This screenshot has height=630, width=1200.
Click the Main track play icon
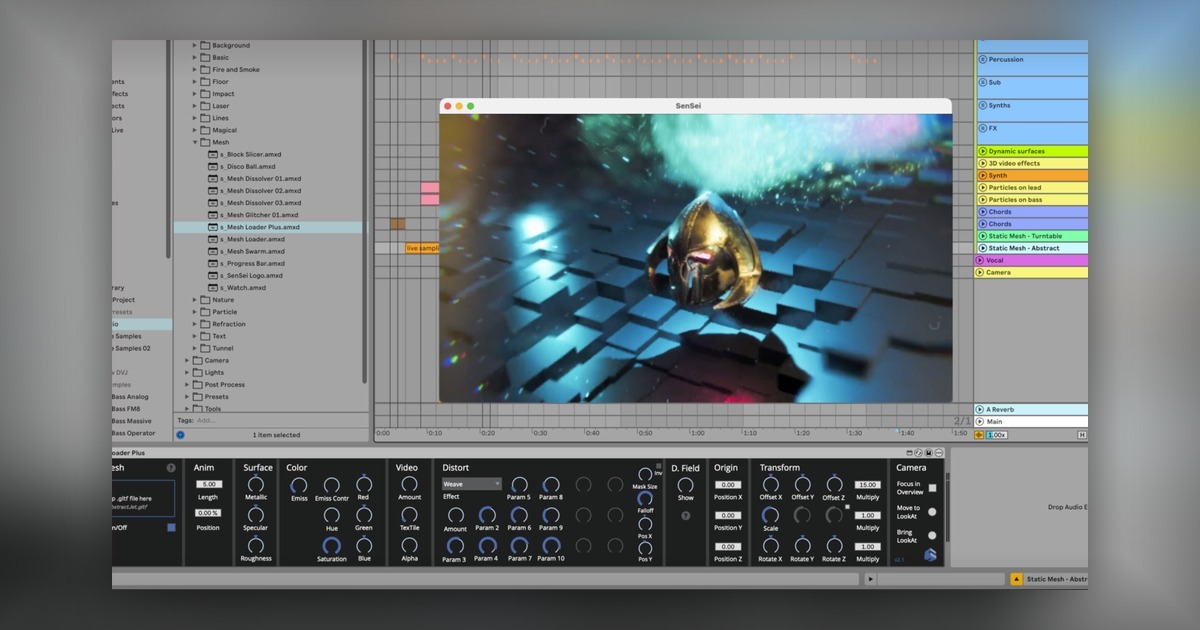[982, 422]
